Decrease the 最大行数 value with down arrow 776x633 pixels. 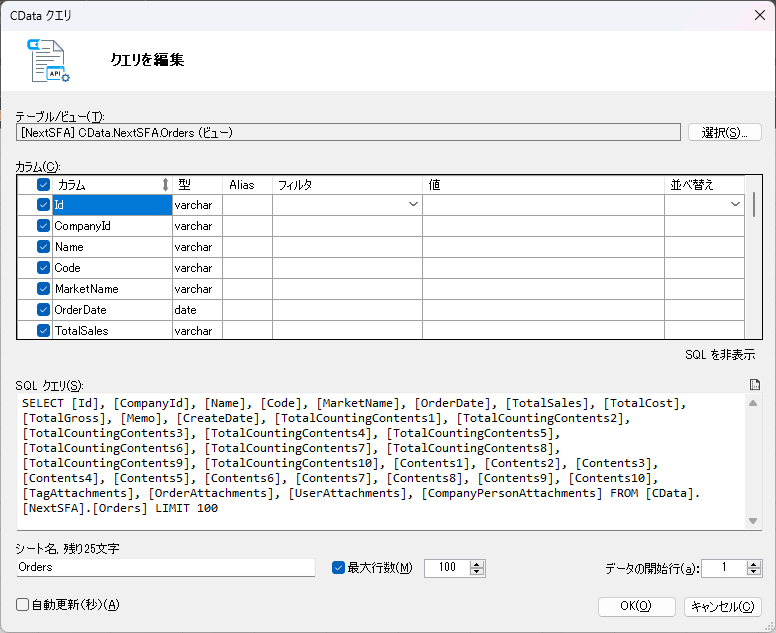click(x=477, y=572)
